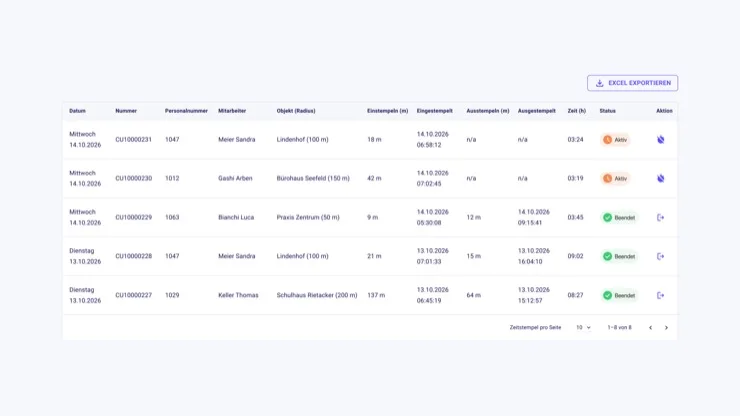Sort by the Einstempeln (m) column header
Image resolution: width=740 pixels, height=416 pixels.
[387, 111]
